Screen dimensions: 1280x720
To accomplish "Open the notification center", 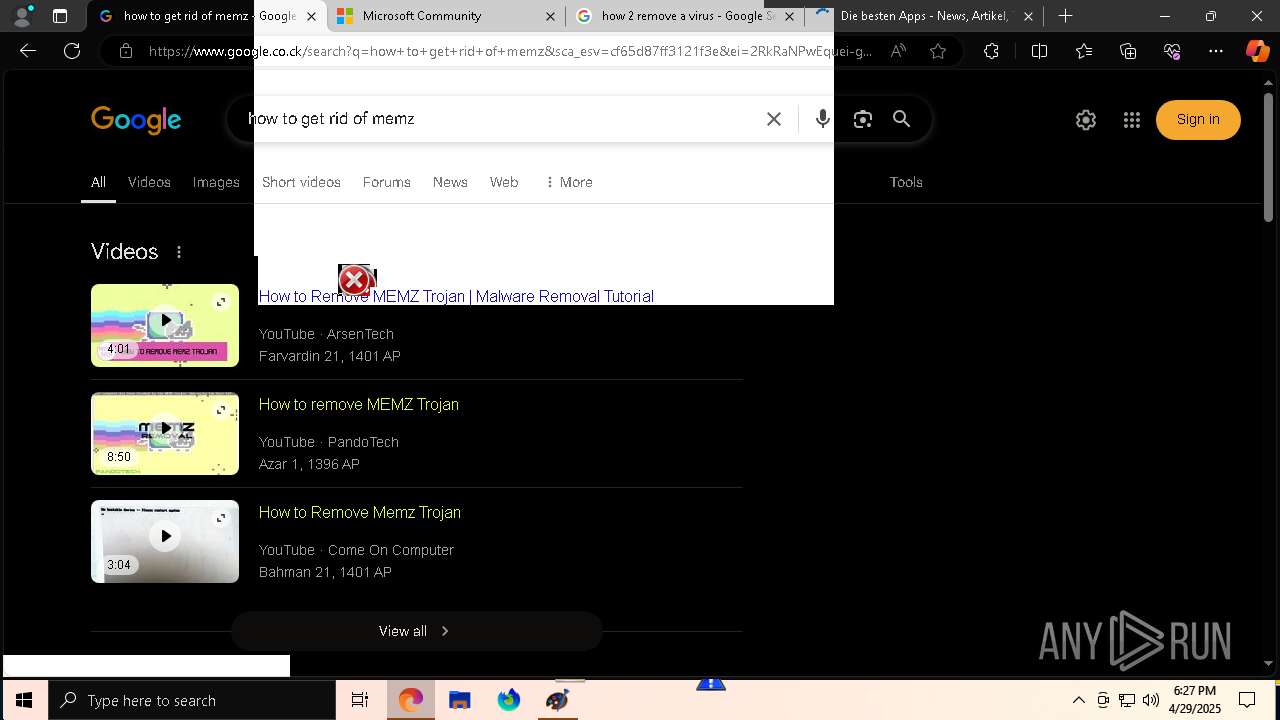I will 1247,700.
